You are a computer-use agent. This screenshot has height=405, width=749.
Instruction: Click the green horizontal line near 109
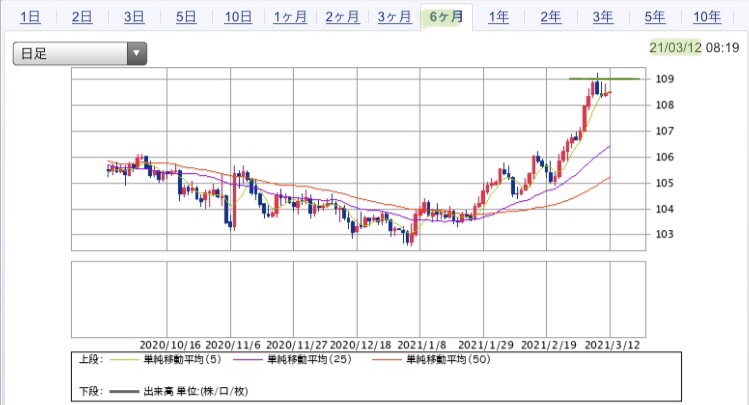pyautogui.click(x=604, y=79)
